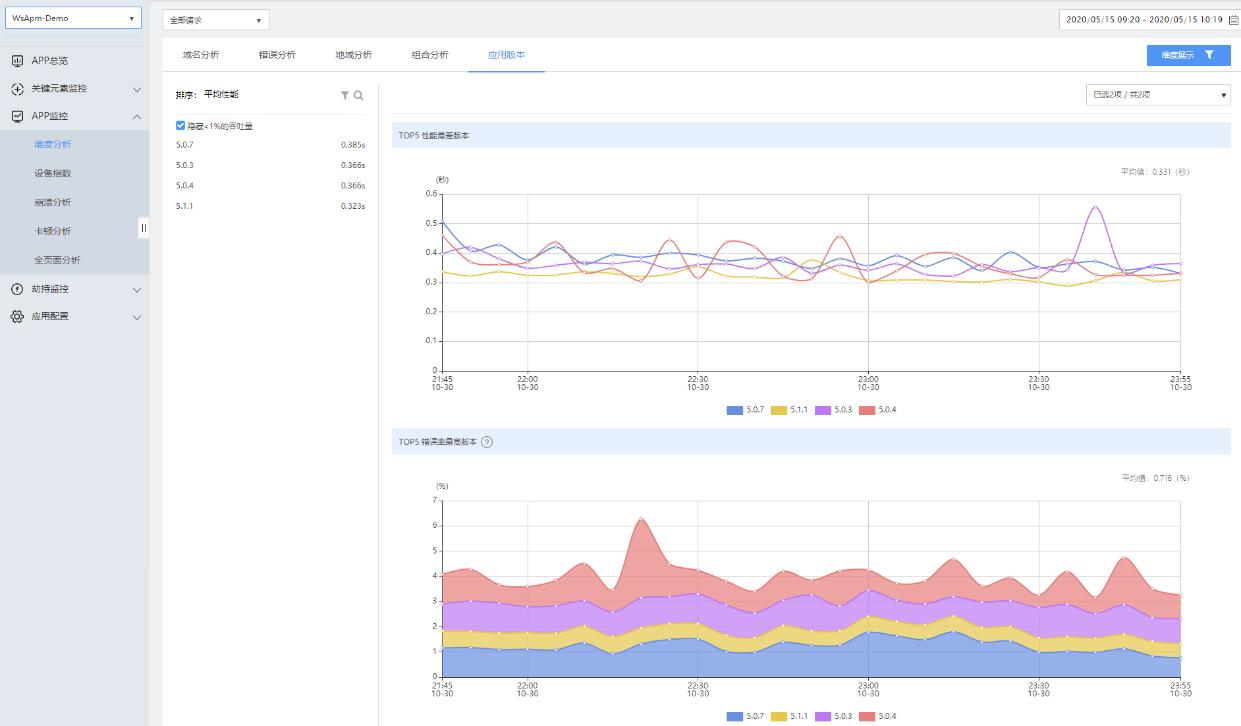This screenshot has height=726, width=1241.
Task: Select version 5.1.1 row in list
Action: 270,206
